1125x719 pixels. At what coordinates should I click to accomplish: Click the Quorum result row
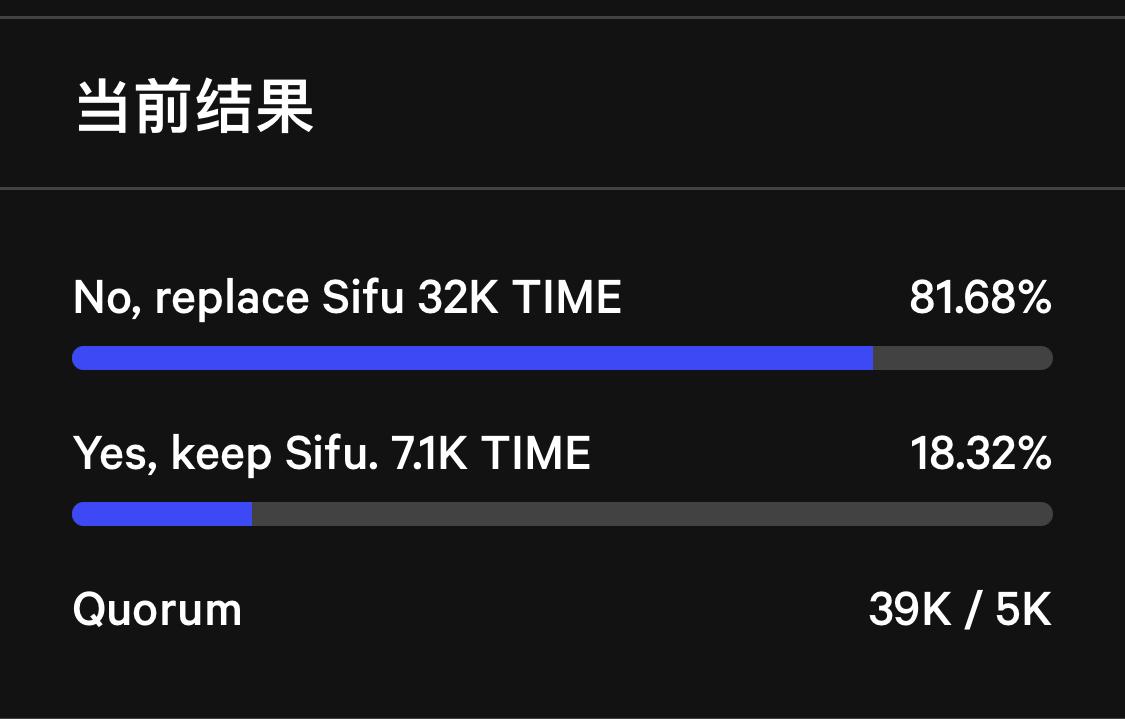pyautogui.click(x=562, y=609)
